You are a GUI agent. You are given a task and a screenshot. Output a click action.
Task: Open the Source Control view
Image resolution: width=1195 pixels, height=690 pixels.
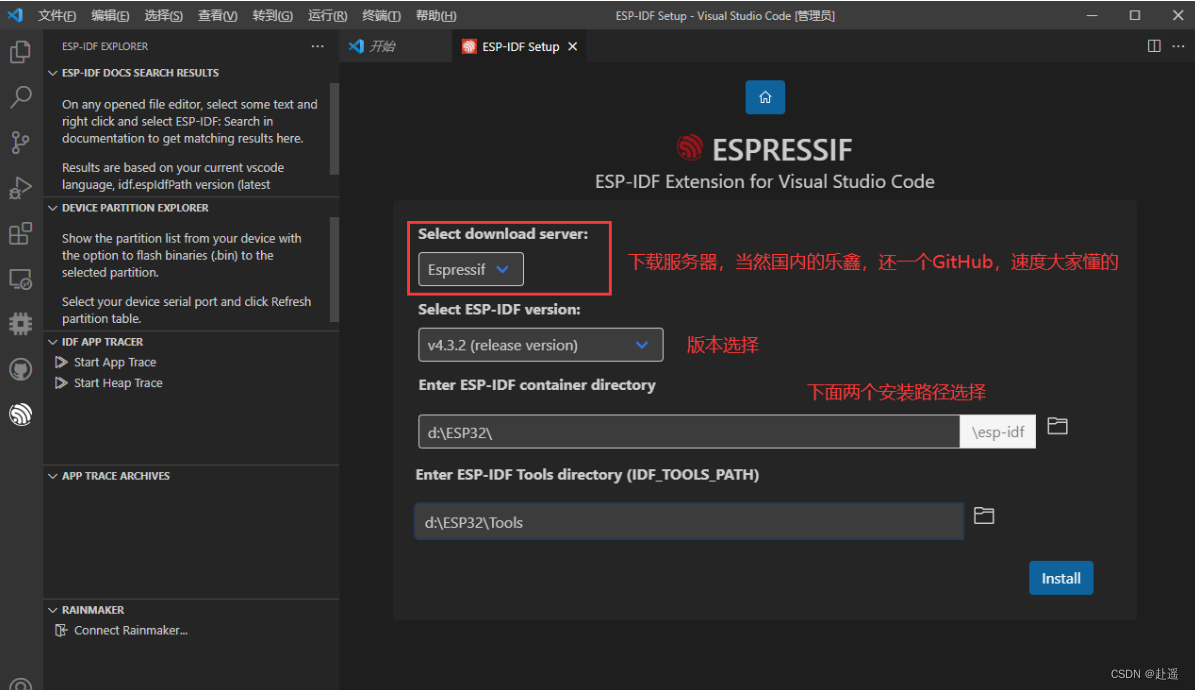(21, 142)
